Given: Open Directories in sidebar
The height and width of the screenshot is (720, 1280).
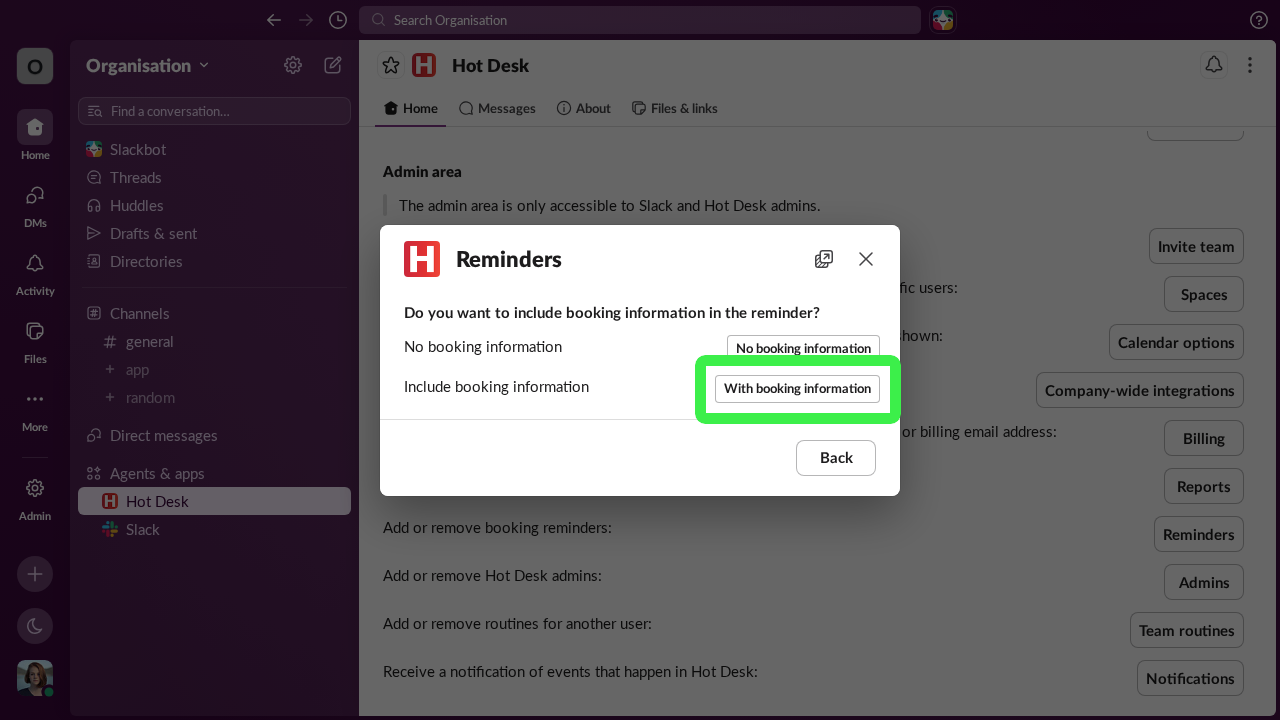Looking at the screenshot, I should pyautogui.click(x=214, y=261).
